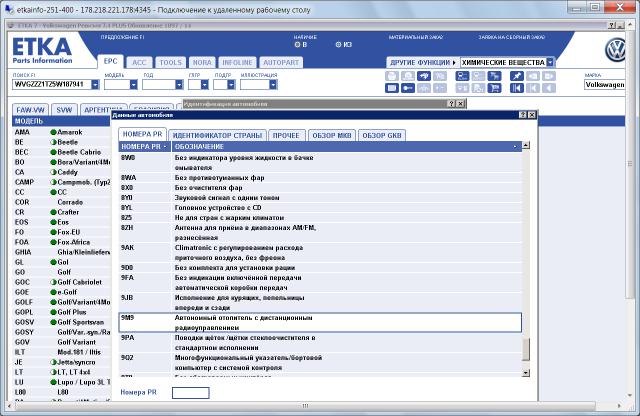Click the Номера PR input field
The height and width of the screenshot is (416, 640).
pyautogui.click(x=191, y=393)
